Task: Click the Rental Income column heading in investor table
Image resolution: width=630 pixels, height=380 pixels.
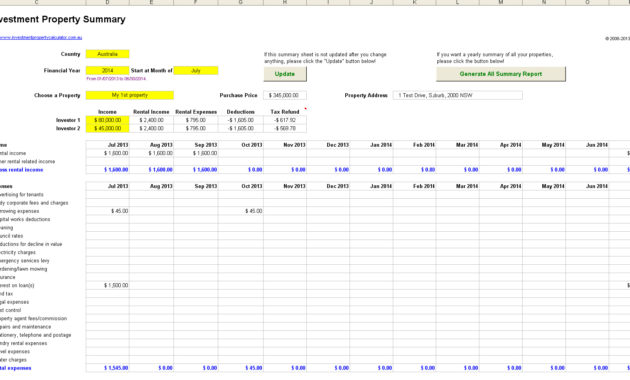Action: click(x=151, y=112)
